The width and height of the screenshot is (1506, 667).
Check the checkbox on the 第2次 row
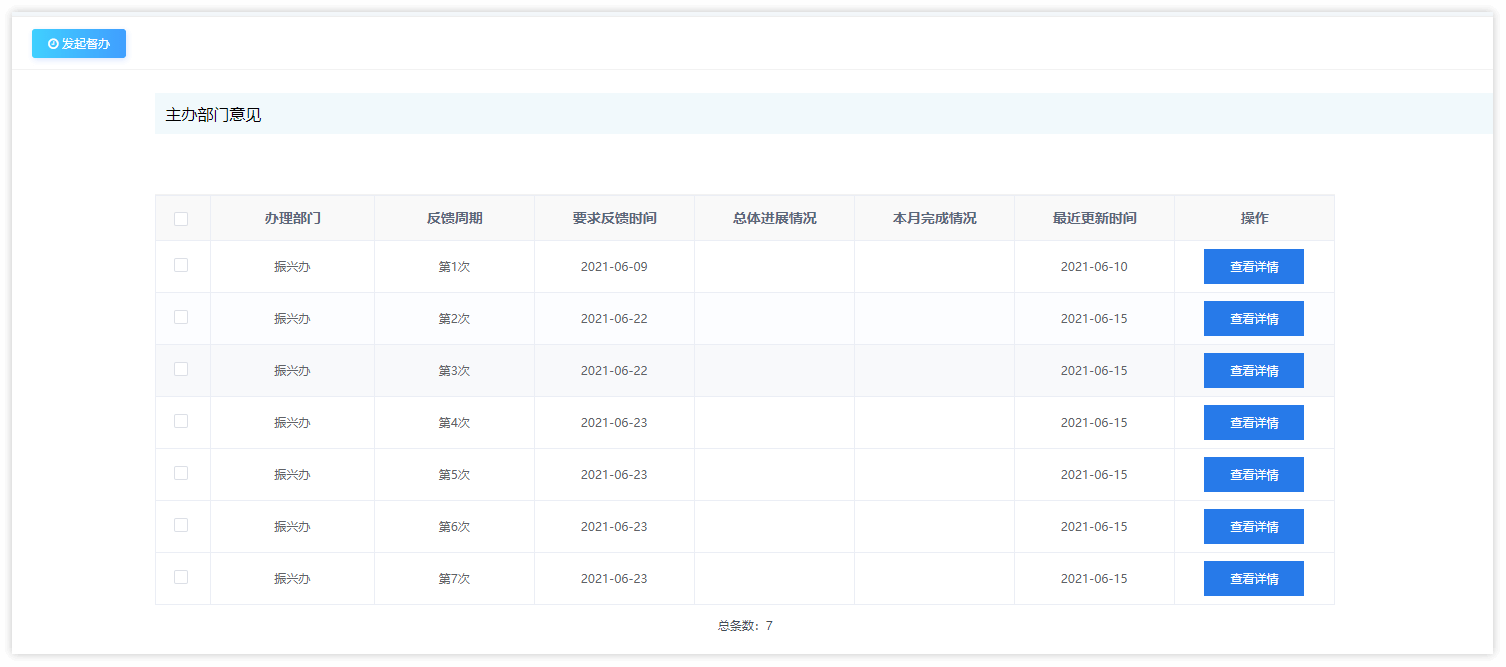point(182,318)
